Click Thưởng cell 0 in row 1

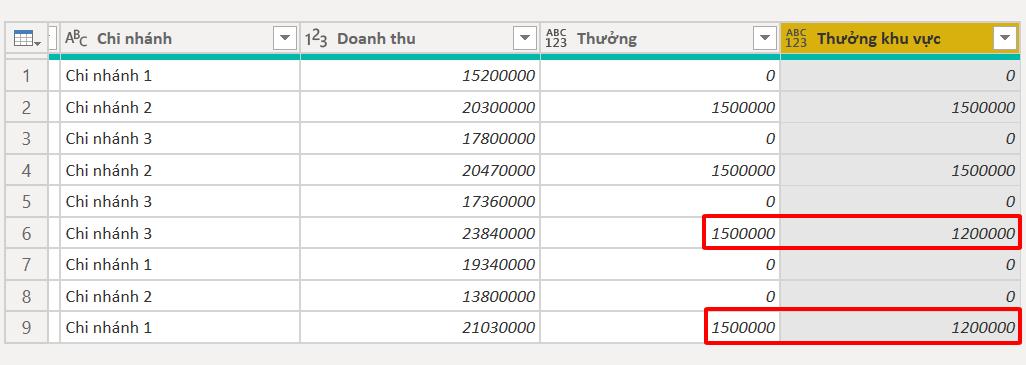pyautogui.click(x=660, y=76)
